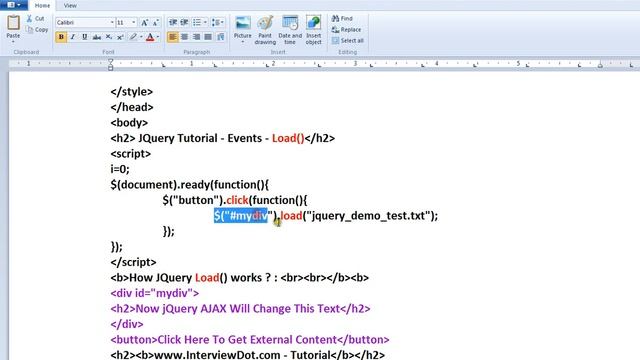Image resolution: width=640 pixels, height=360 pixels.
Task: Click the Now jQuery AJAX Will Change This Text line
Action: coord(240,309)
